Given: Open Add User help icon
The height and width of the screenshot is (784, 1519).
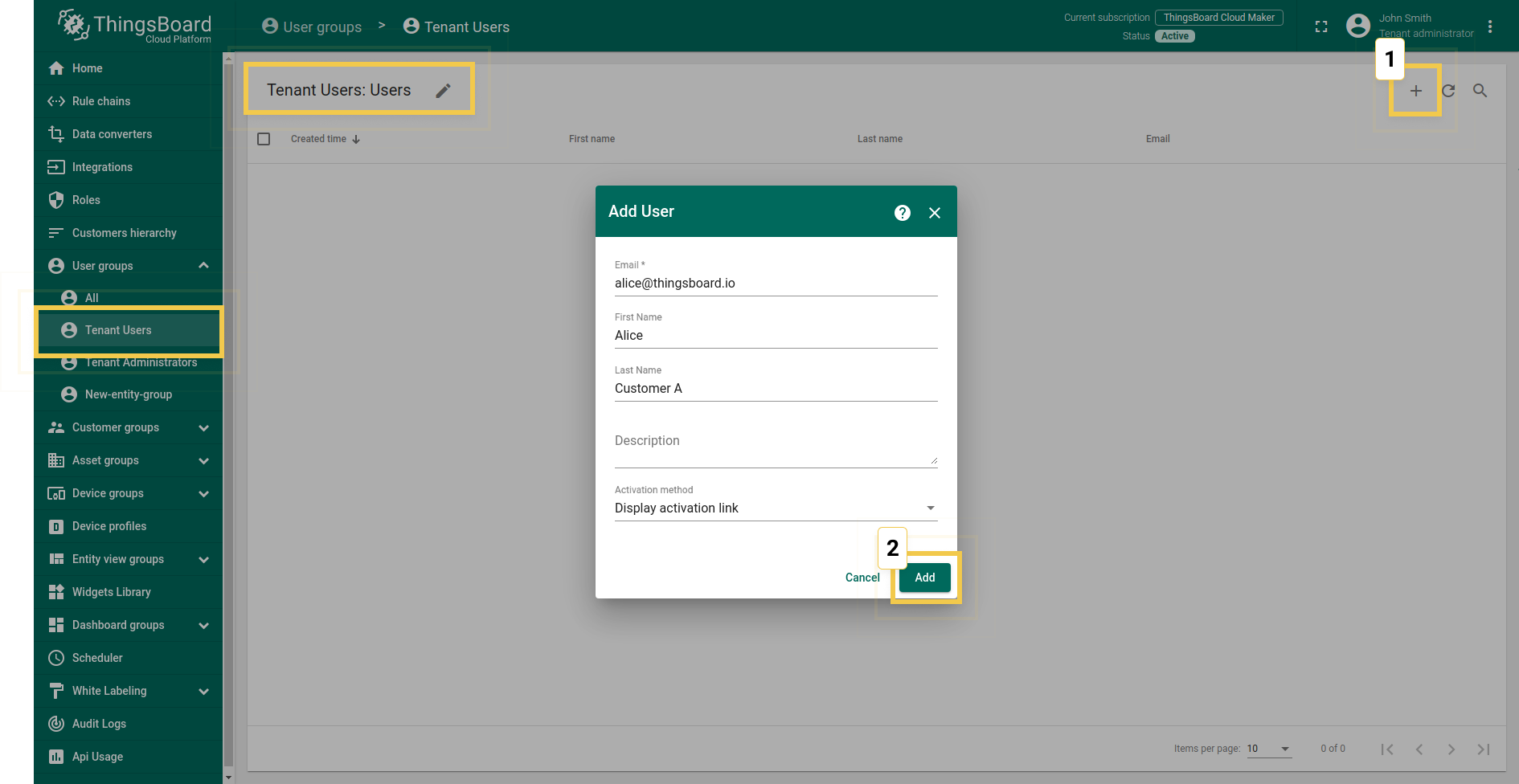Looking at the screenshot, I should coord(903,212).
